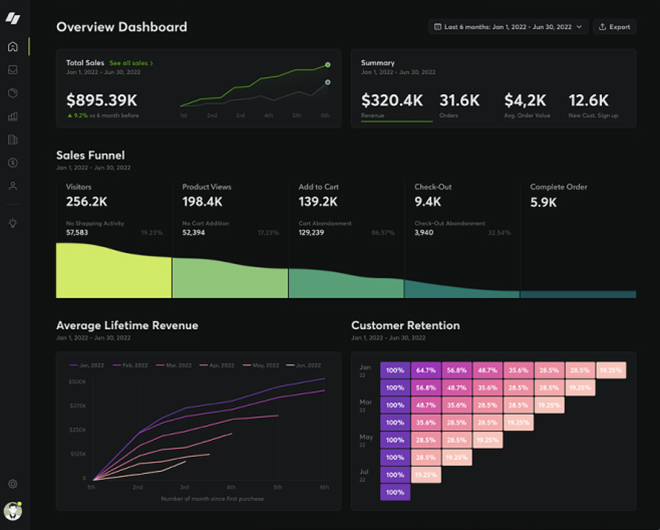660x530 pixels.
Task: Follow the See all sales link
Action: pyautogui.click(x=131, y=63)
